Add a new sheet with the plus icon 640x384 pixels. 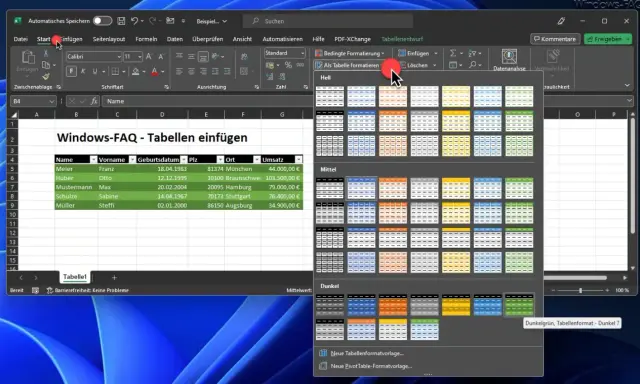tap(114, 277)
